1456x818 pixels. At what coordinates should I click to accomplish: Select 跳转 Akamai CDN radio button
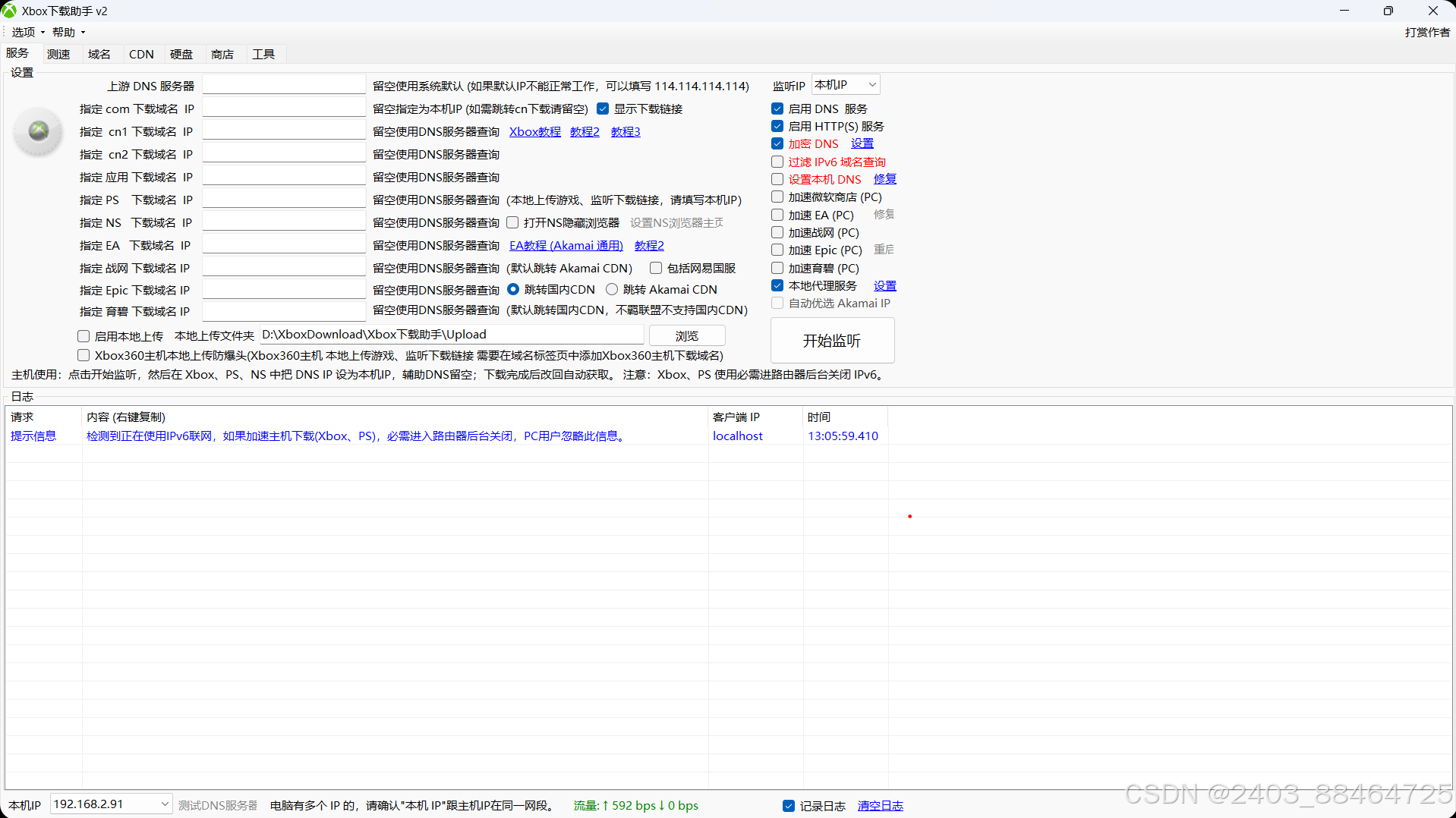[612, 289]
